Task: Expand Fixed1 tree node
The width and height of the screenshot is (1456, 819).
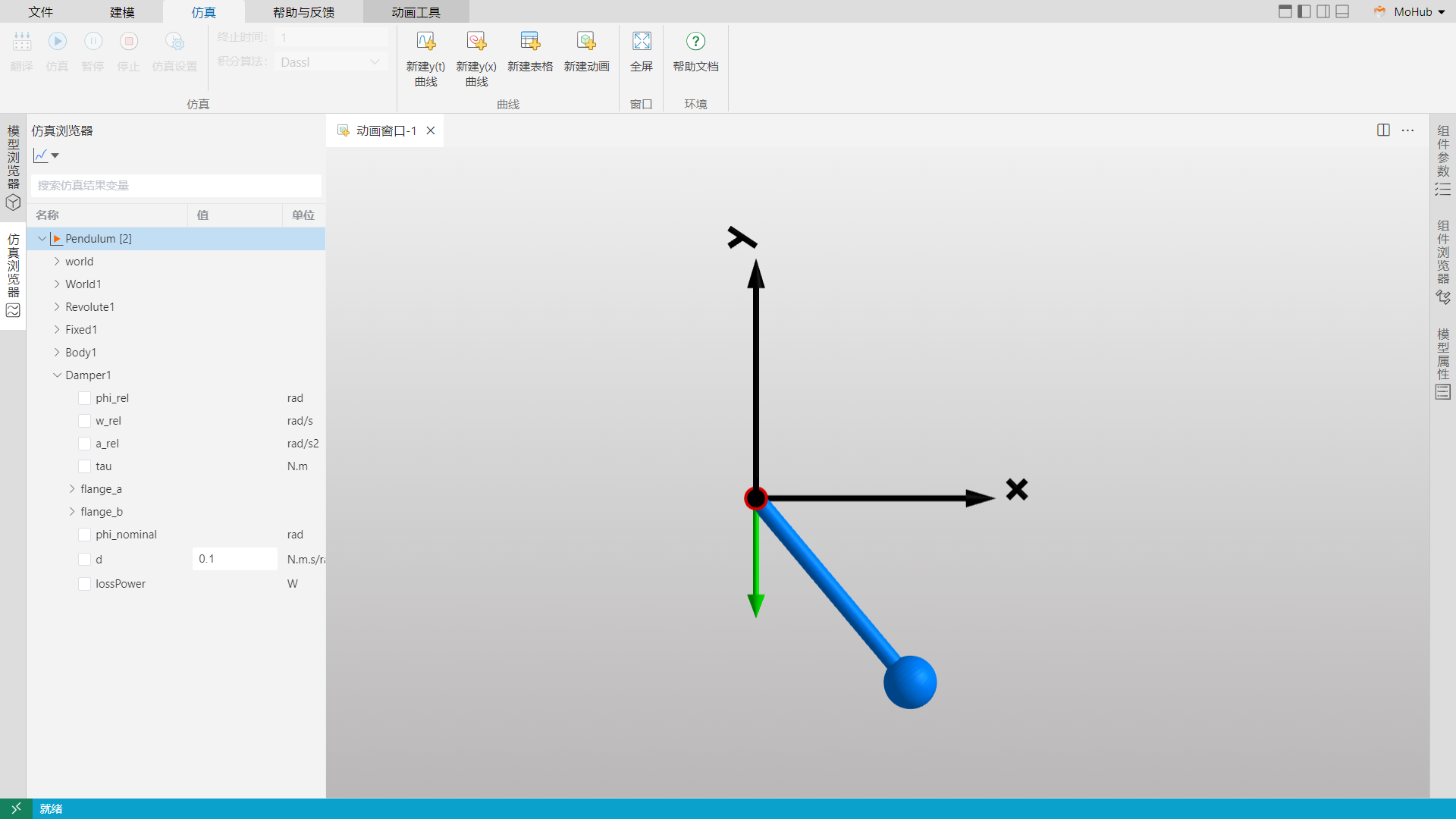Action: pos(57,330)
